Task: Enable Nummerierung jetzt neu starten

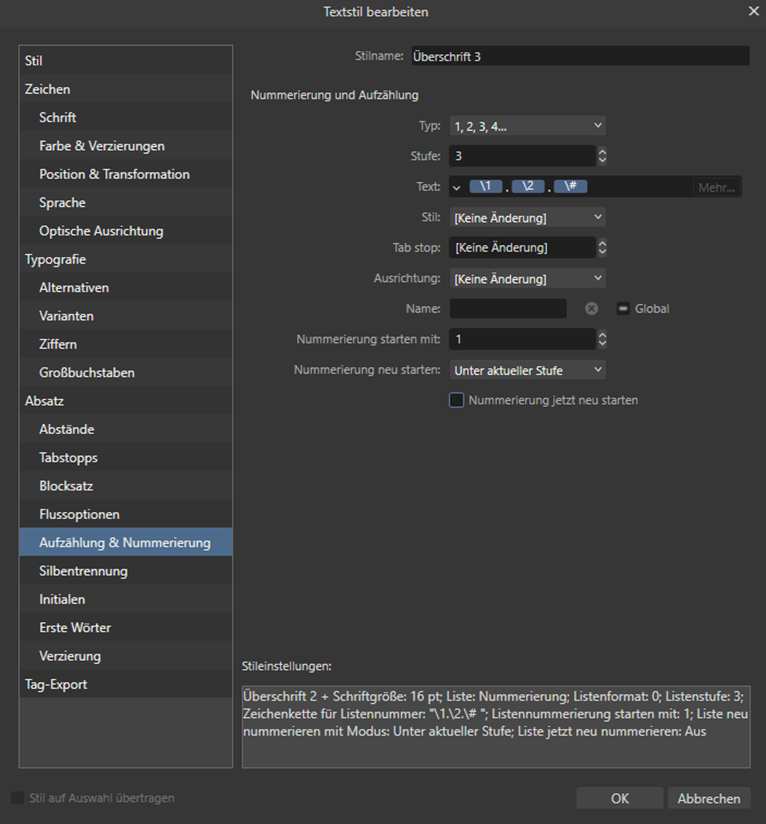Action: click(x=457, y=400)
